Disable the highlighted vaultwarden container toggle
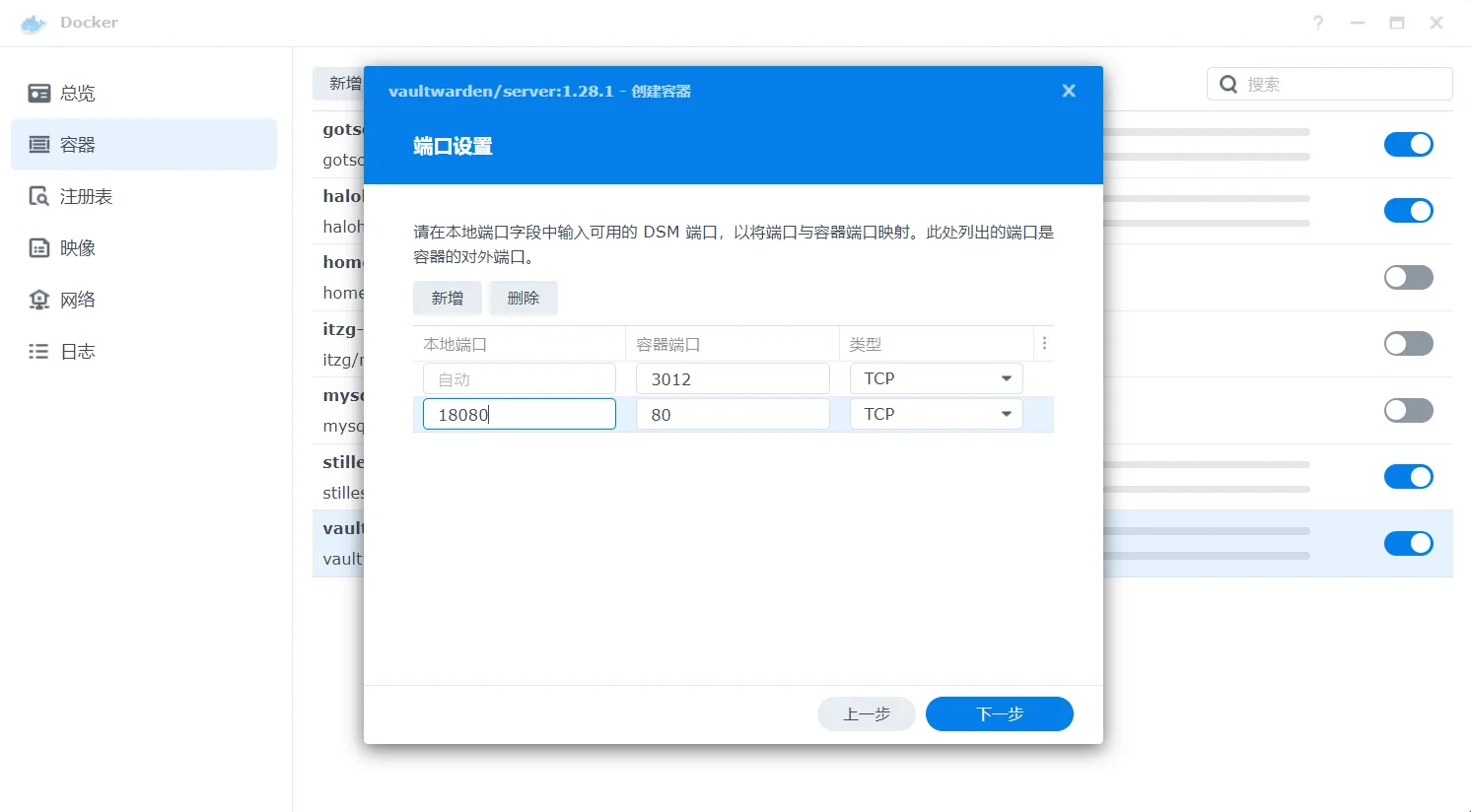The width and height of the screenshot is (1471, 812). pos(1408,544)
